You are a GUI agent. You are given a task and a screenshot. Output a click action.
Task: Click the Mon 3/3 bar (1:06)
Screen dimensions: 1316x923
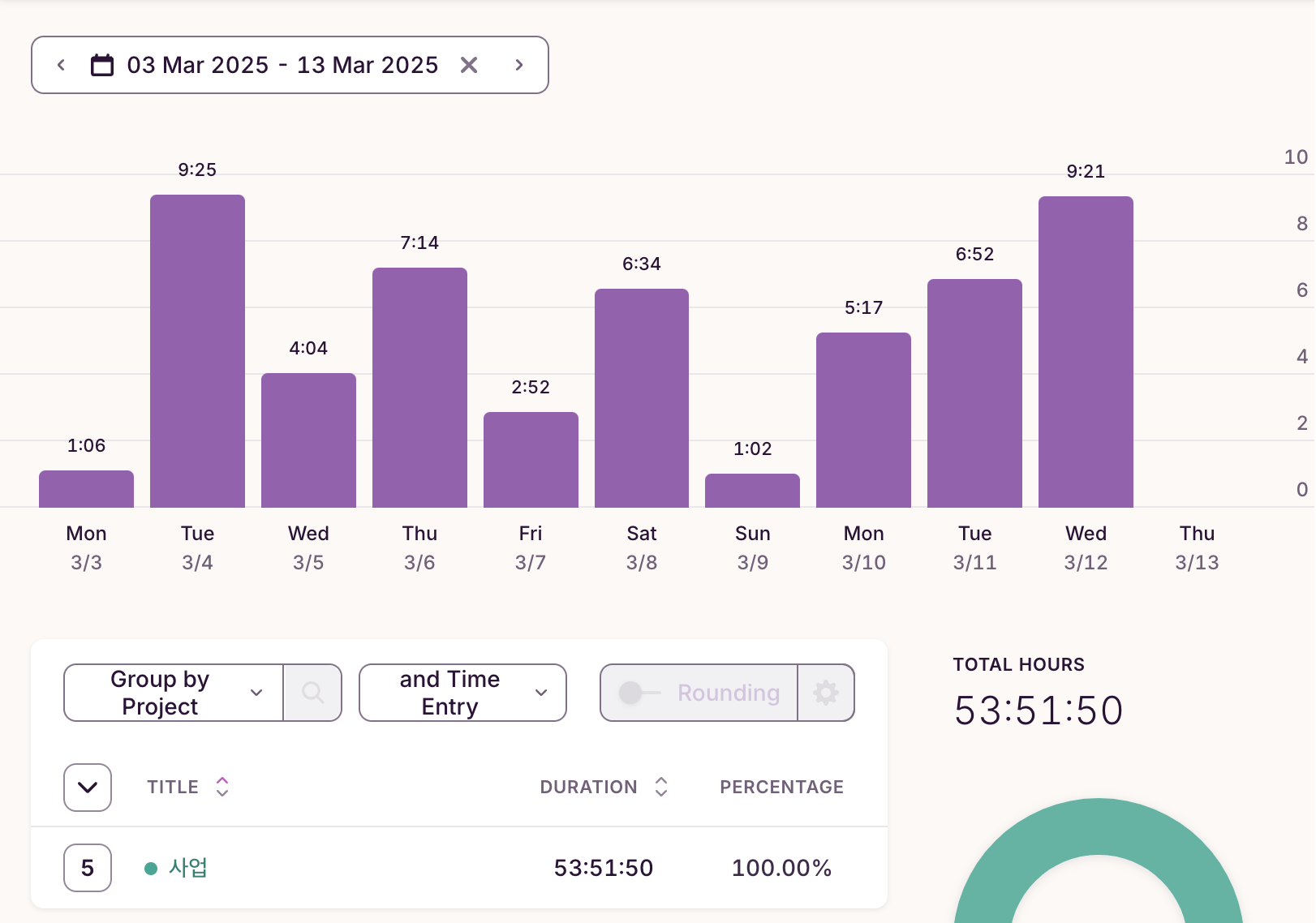[x=86, y=489]
